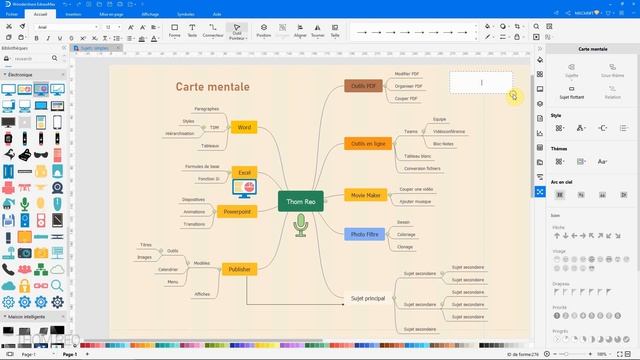
Task: Open the Aa theme font option
Action: tap(602, 162)
